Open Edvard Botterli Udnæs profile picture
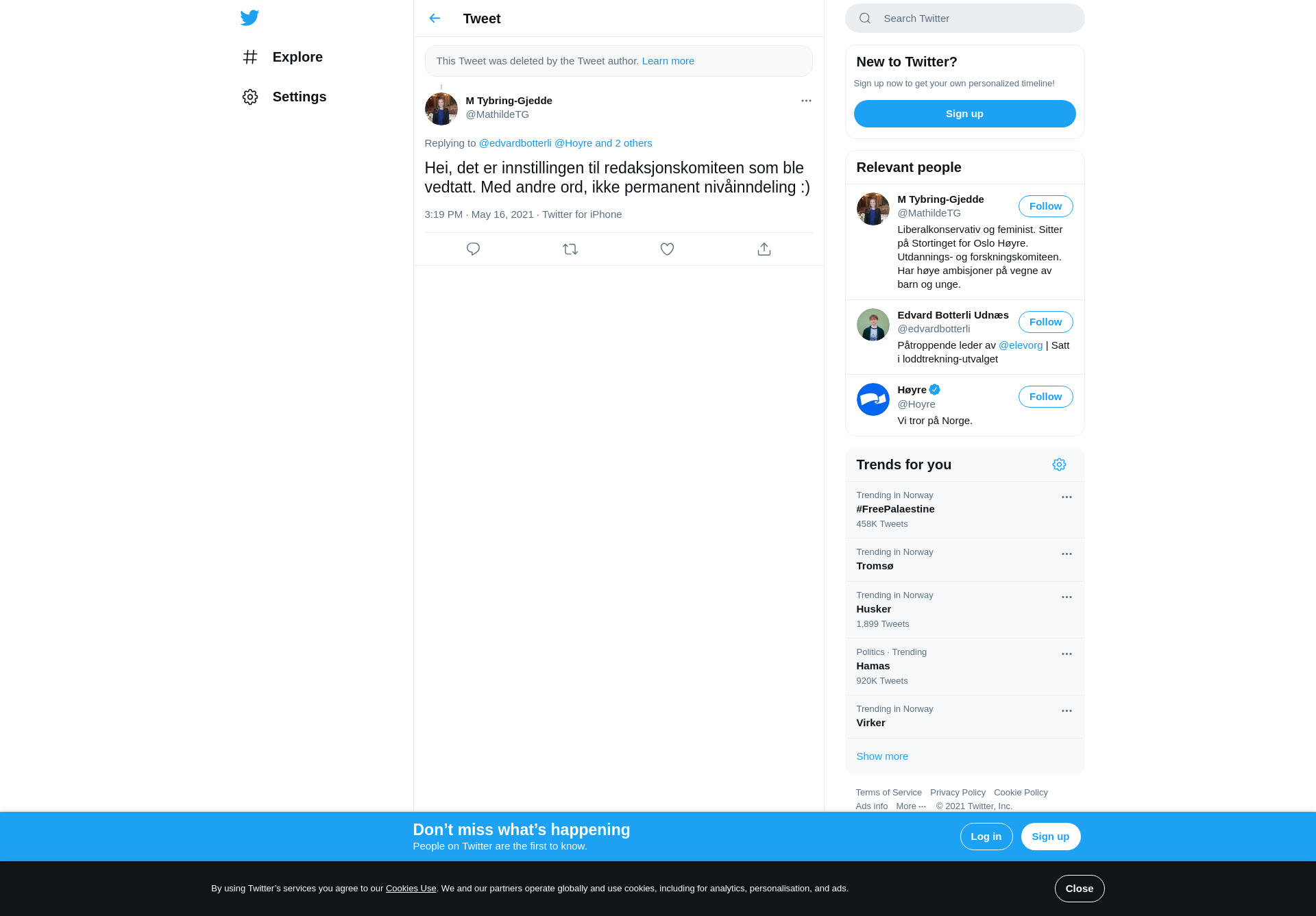The image size is (1316, 916). coord(873,325)
